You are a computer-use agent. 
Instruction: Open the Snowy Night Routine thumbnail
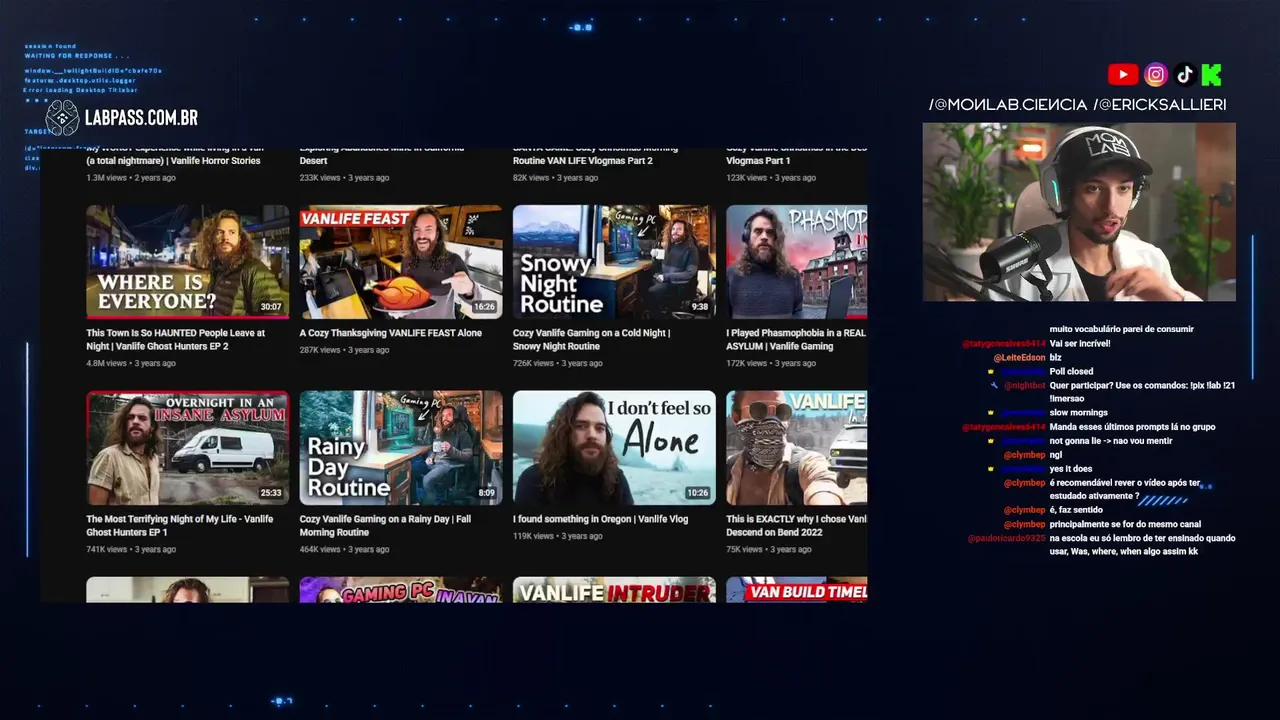coord(614,262)
